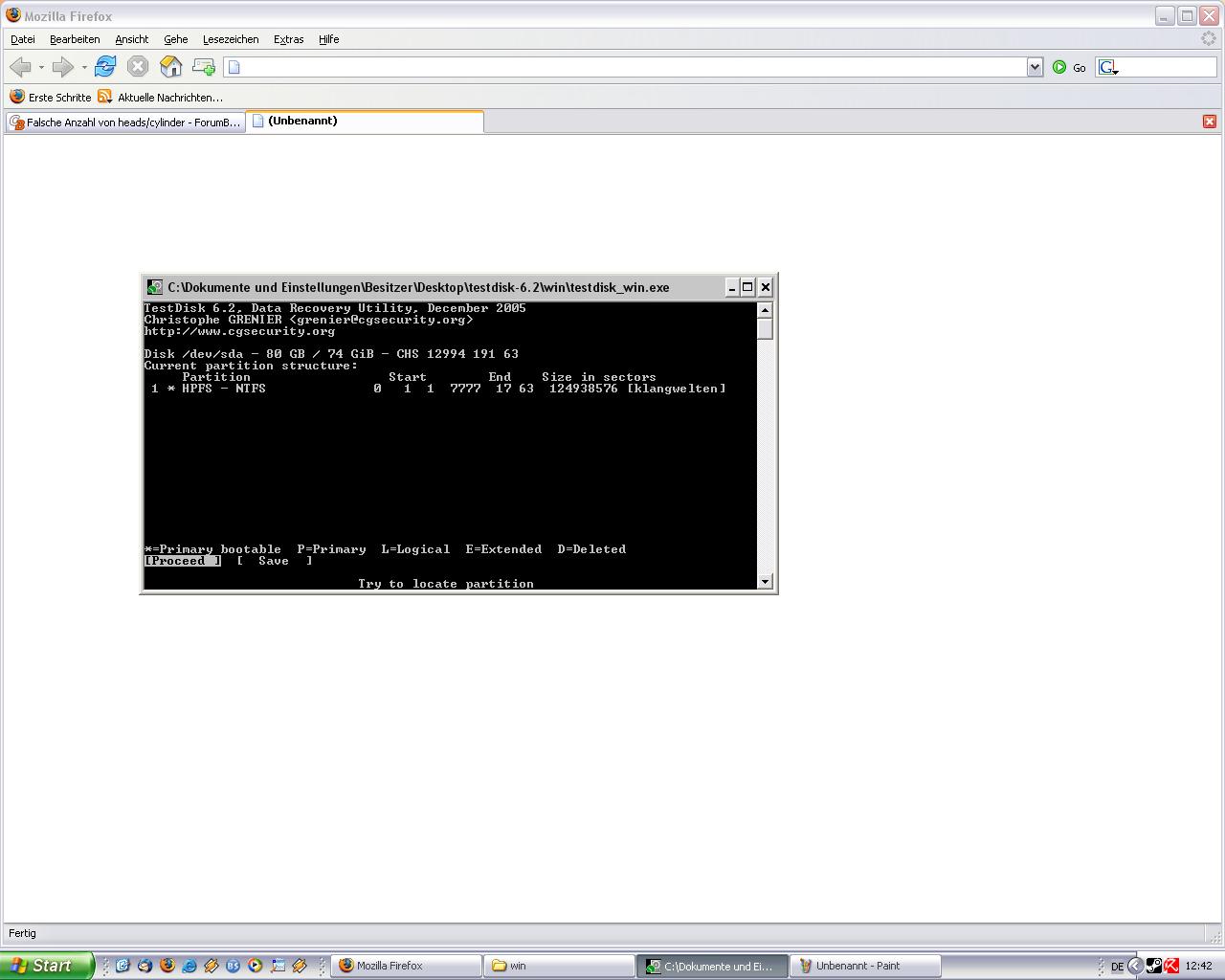Screen dimensions: 1225x980
Task: Switch to the C:\Dokumente und Ei... taskbar button
Action: [x=712, y=966]
